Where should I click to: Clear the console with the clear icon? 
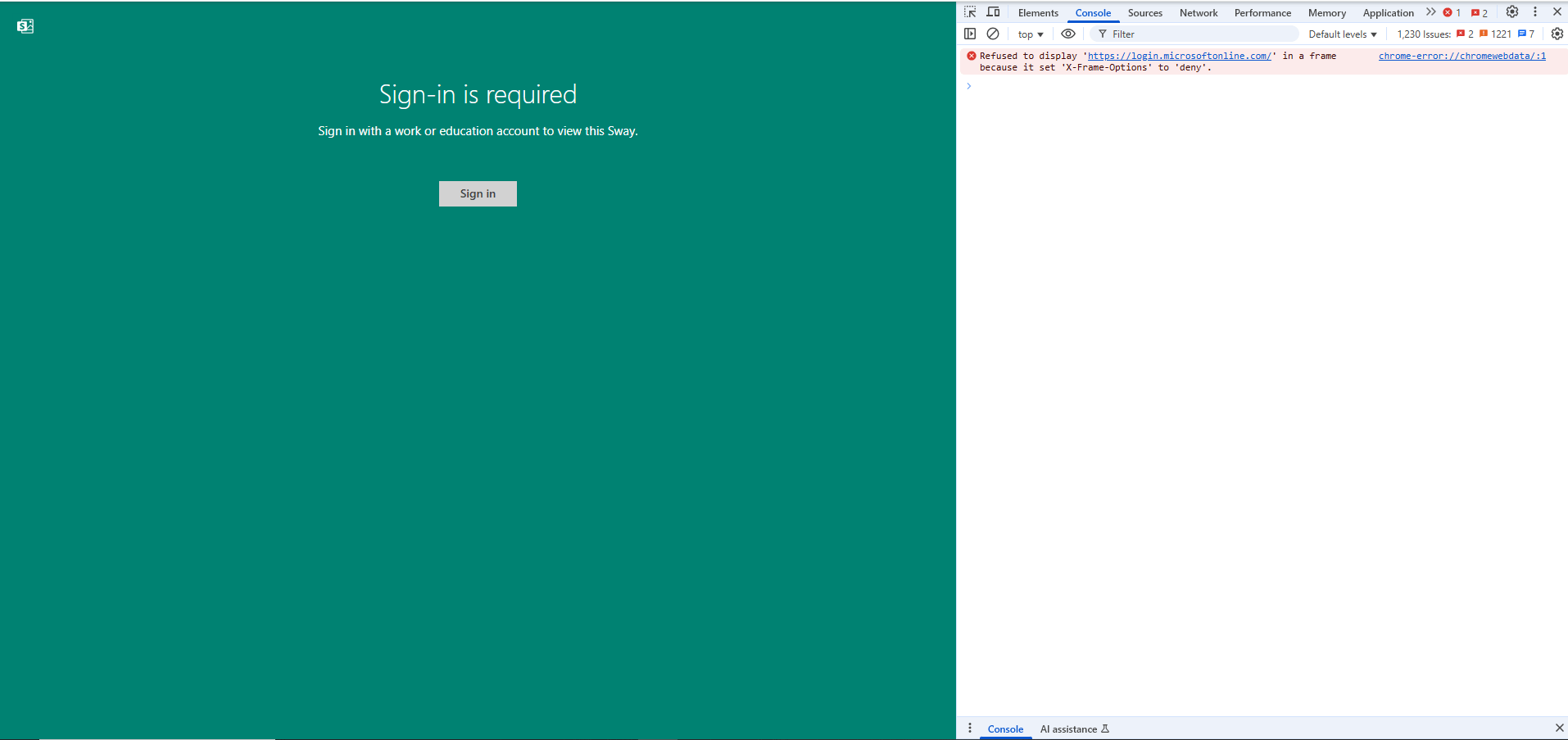click(993, 34)
